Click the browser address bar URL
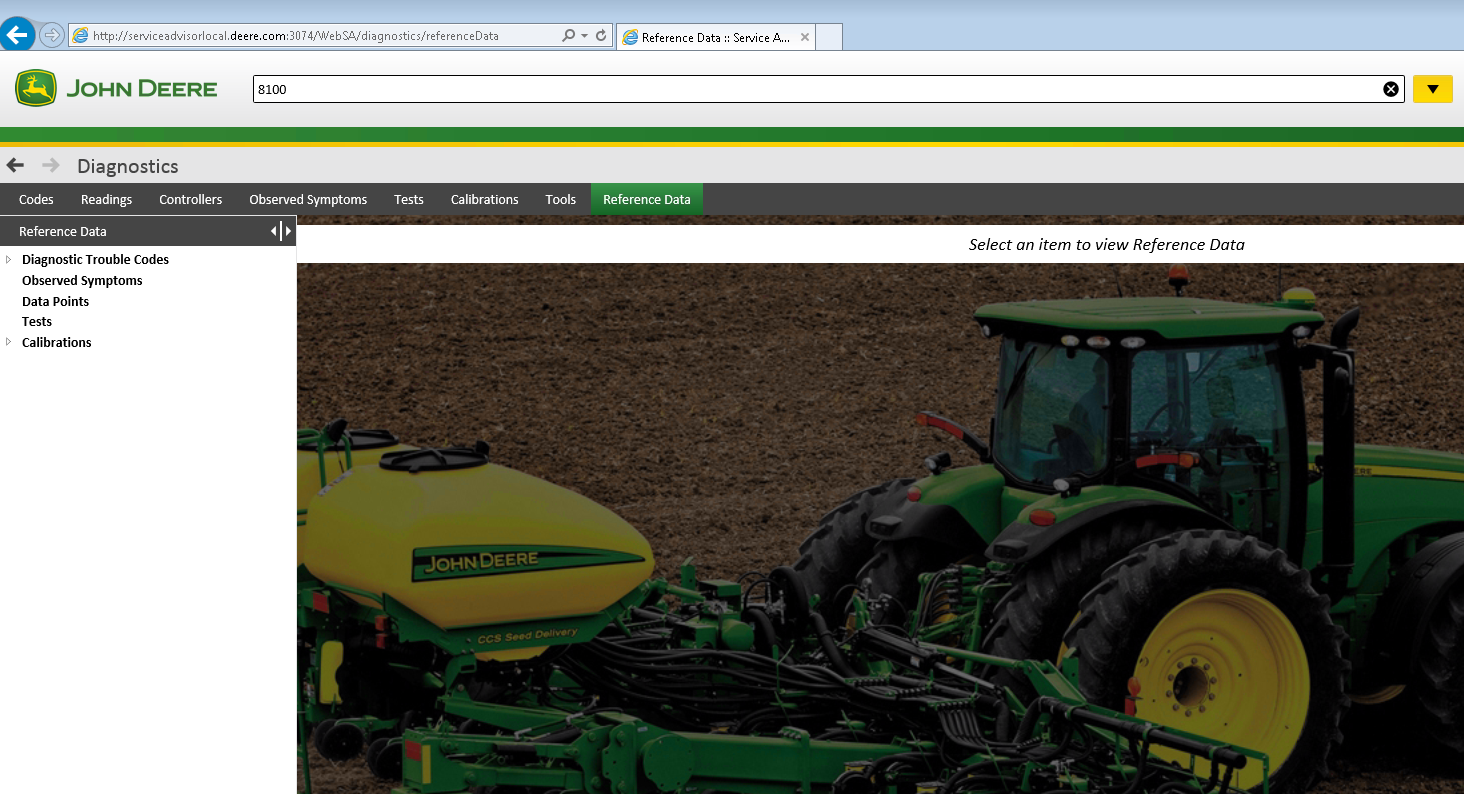Image resolution: width=1464 pixels, height=794 pixels. [295, 36]
